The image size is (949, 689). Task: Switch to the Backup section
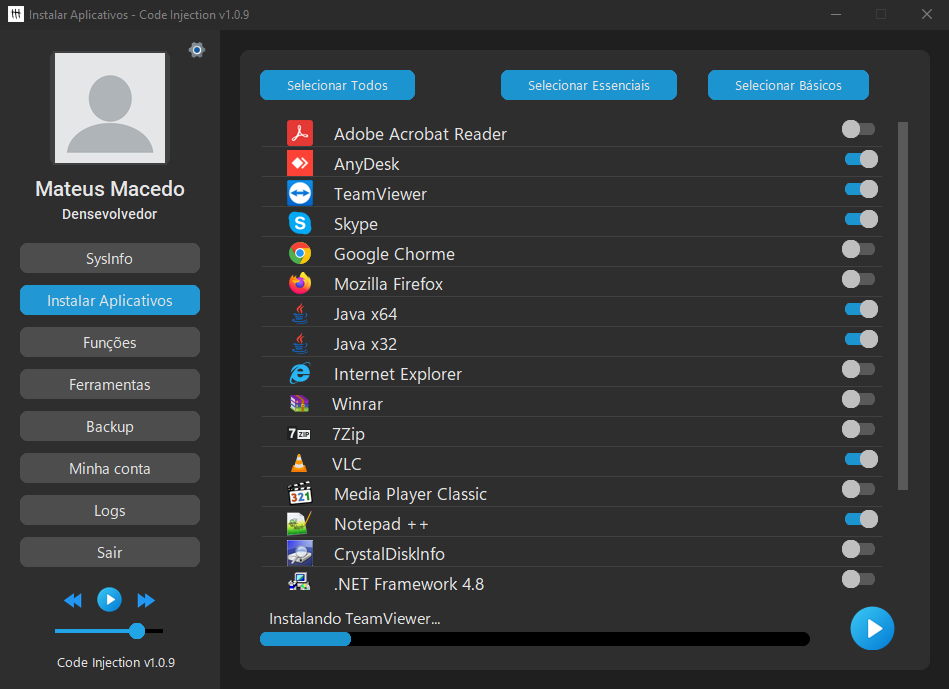[110, 426]
